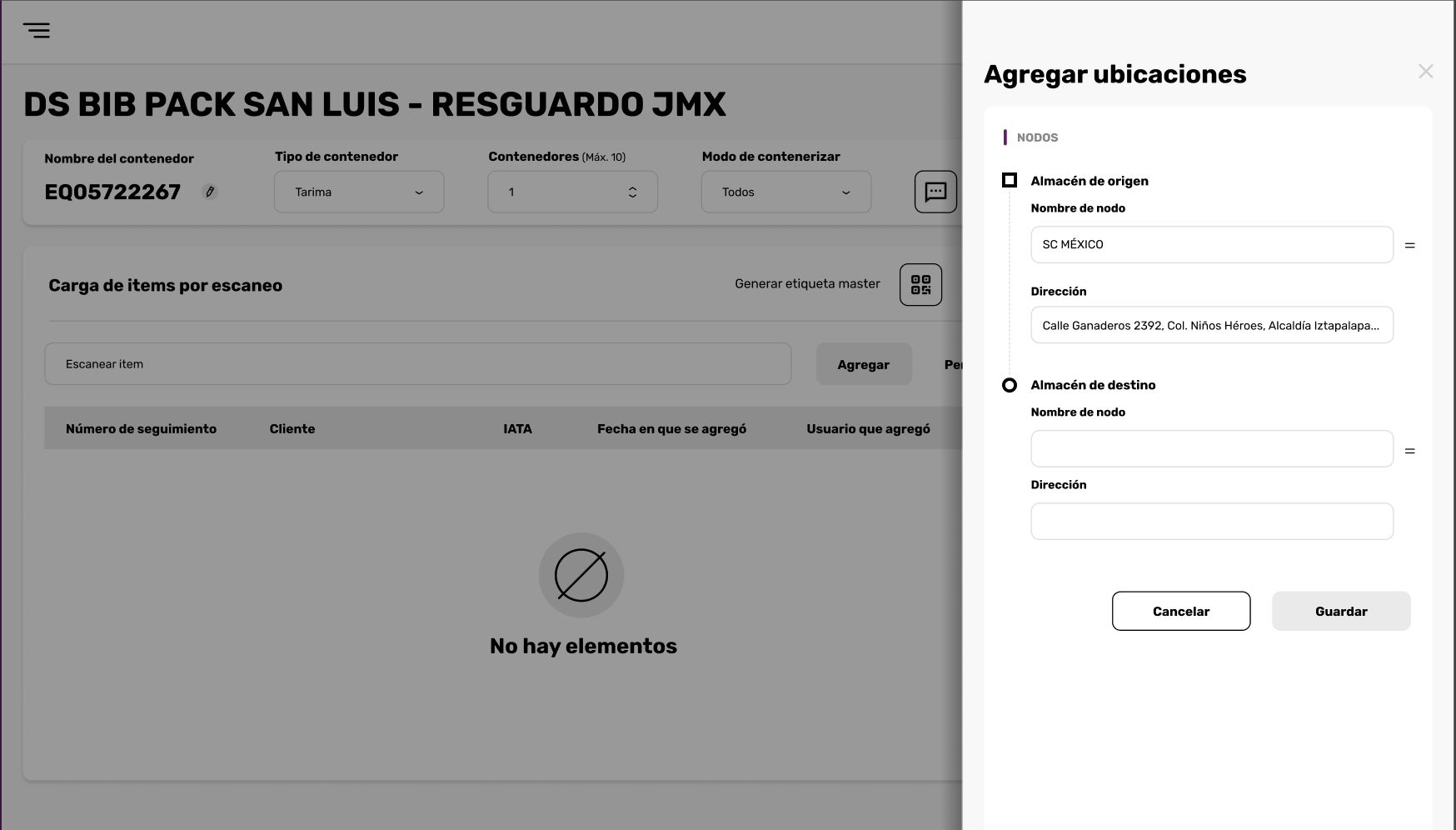Click destination node reorder handle icon
Screen dimensions: 1456x830
pos(1409,451)
